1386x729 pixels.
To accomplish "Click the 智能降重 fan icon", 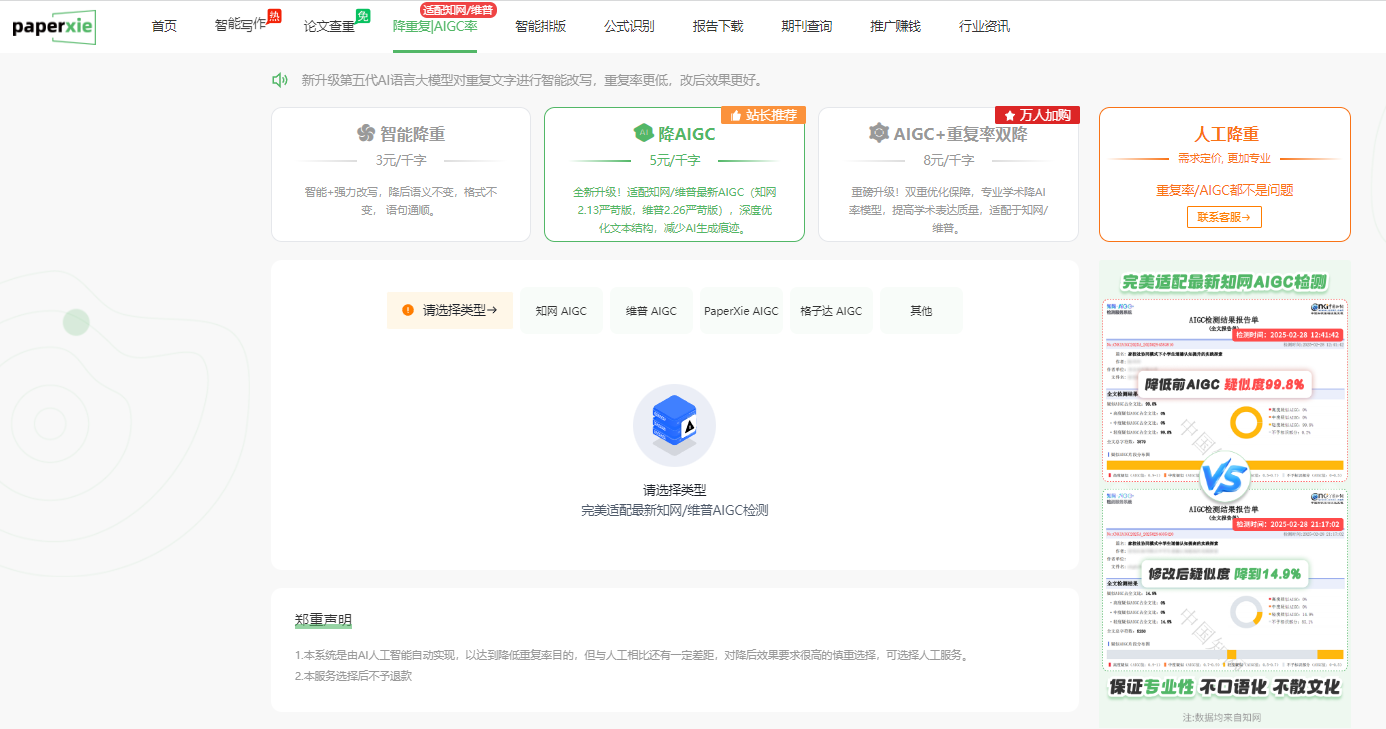I will 366,133.
